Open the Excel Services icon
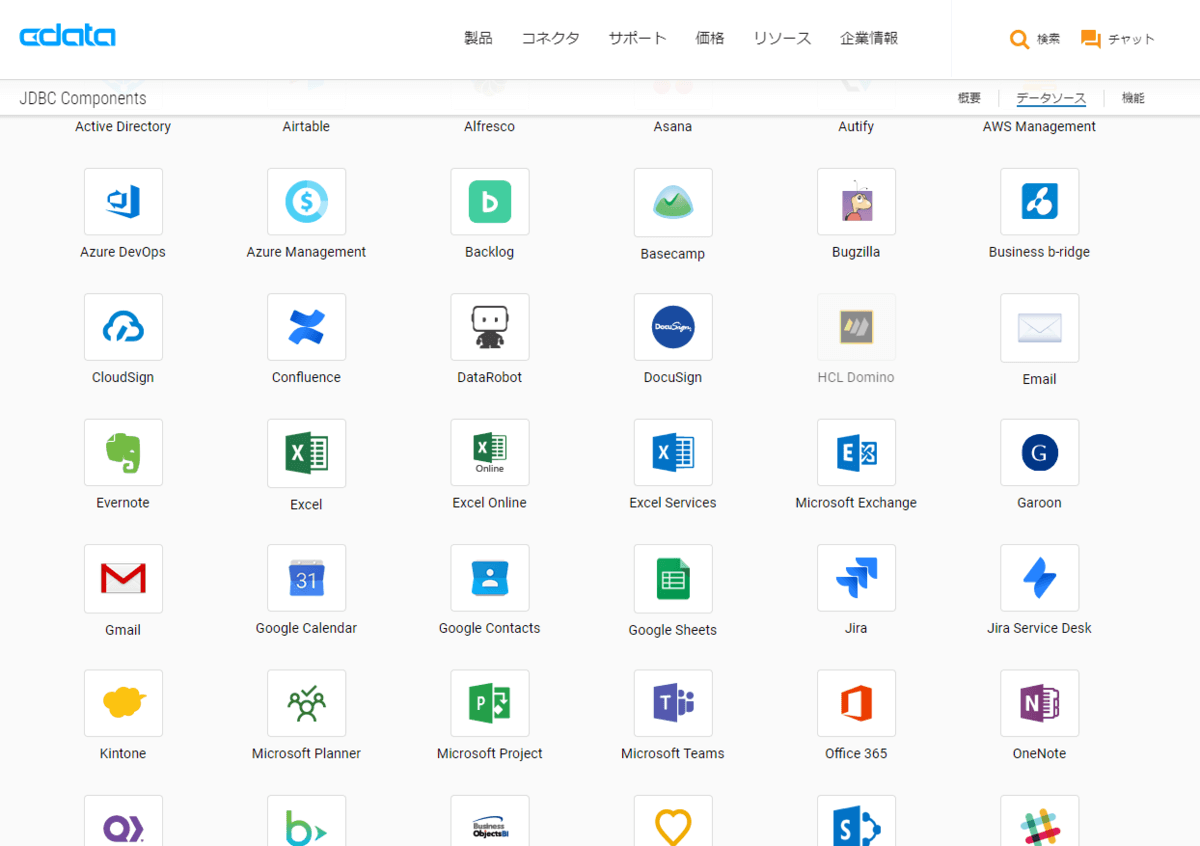Viewport: 1200px width, 846px height. click(x=673, y=453)
